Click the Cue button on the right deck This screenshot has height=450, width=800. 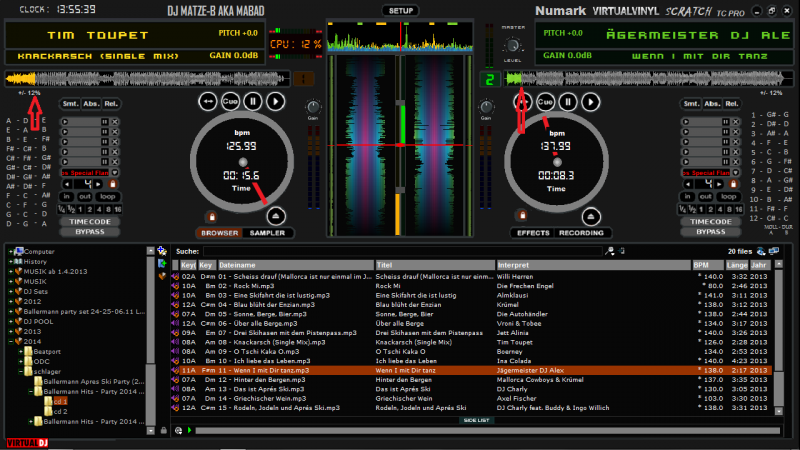pos(545,101)
